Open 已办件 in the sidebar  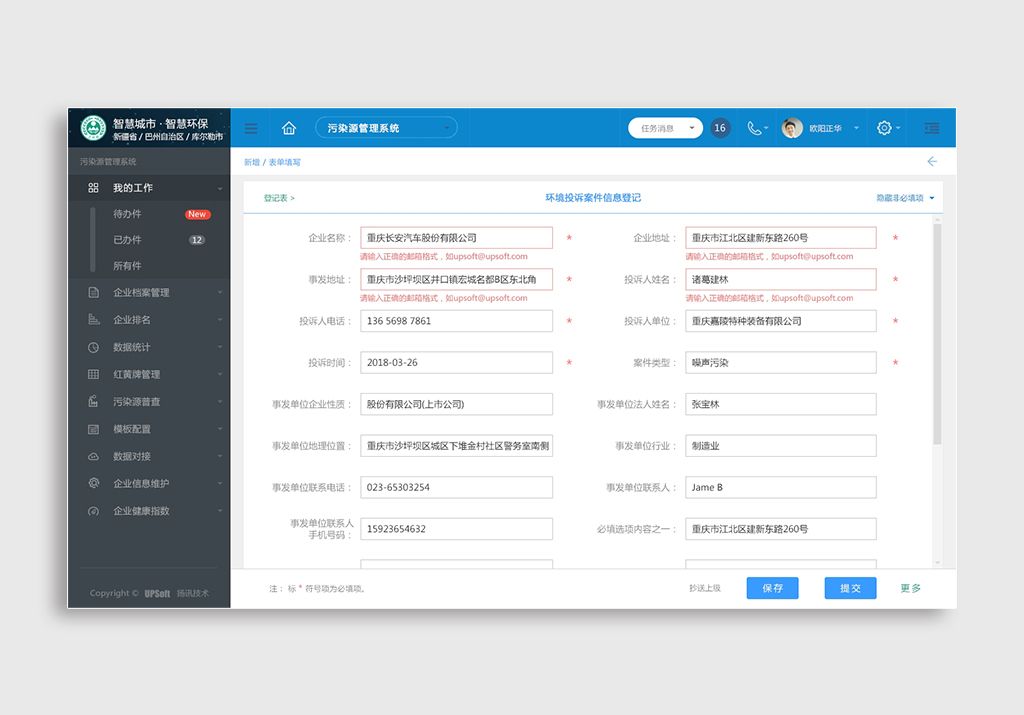127,240
